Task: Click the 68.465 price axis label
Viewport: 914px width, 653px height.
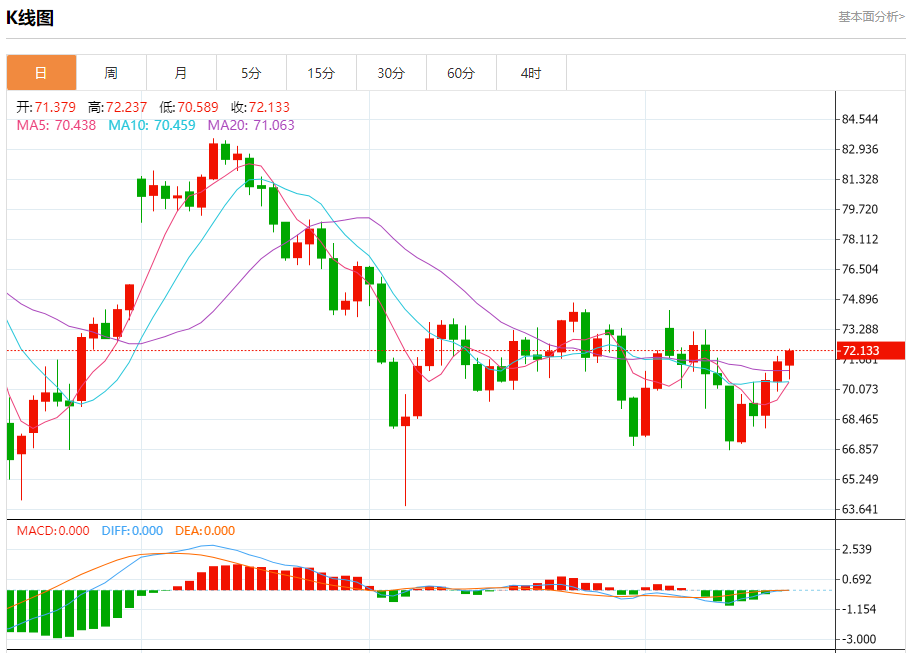Action: tap(860, 419)
